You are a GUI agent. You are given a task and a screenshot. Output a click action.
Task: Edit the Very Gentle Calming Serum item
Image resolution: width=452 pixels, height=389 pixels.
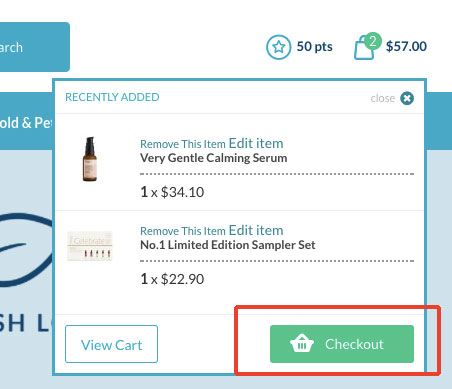[256, 143]
